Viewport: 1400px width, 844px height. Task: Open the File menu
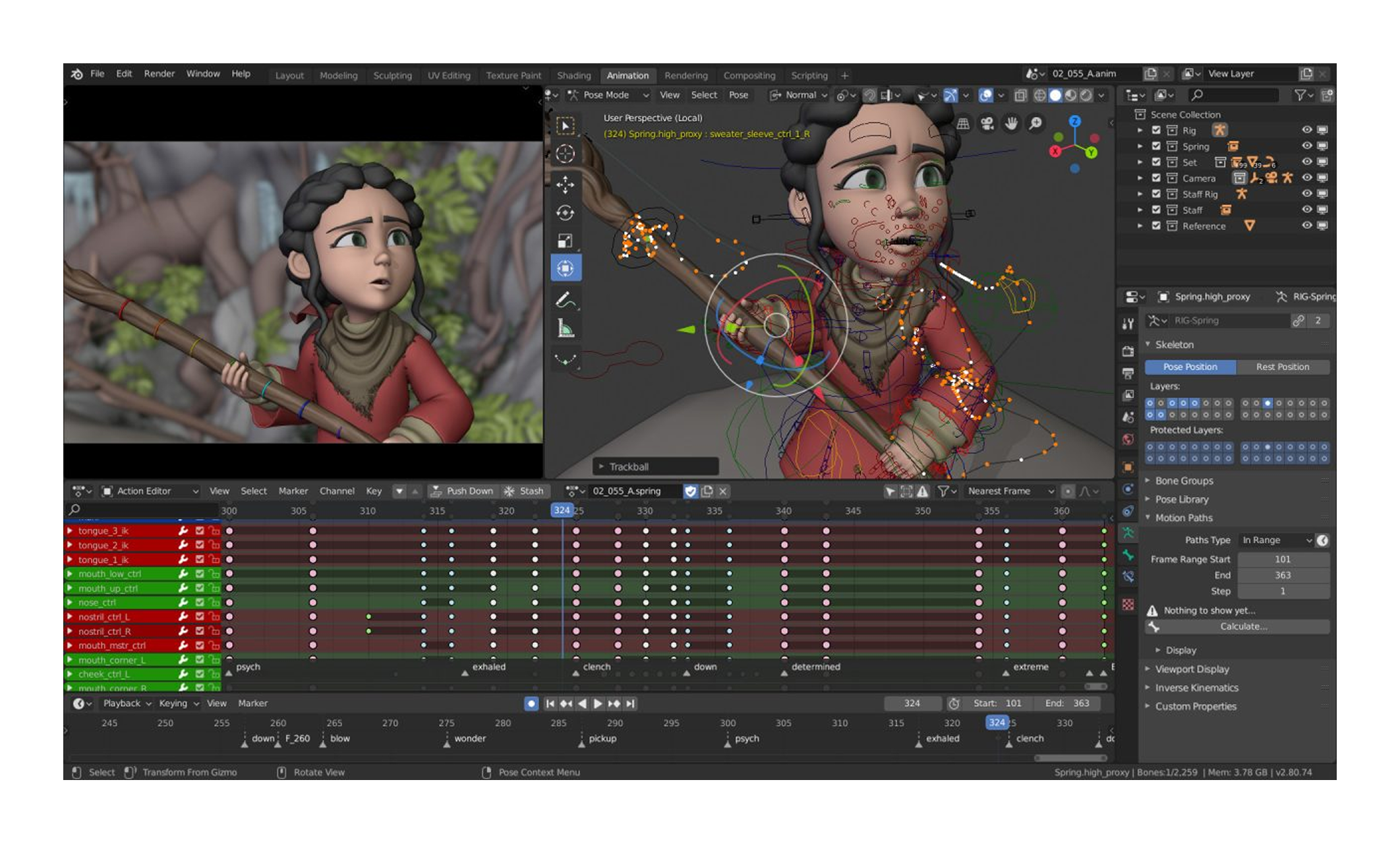(98, 74)
